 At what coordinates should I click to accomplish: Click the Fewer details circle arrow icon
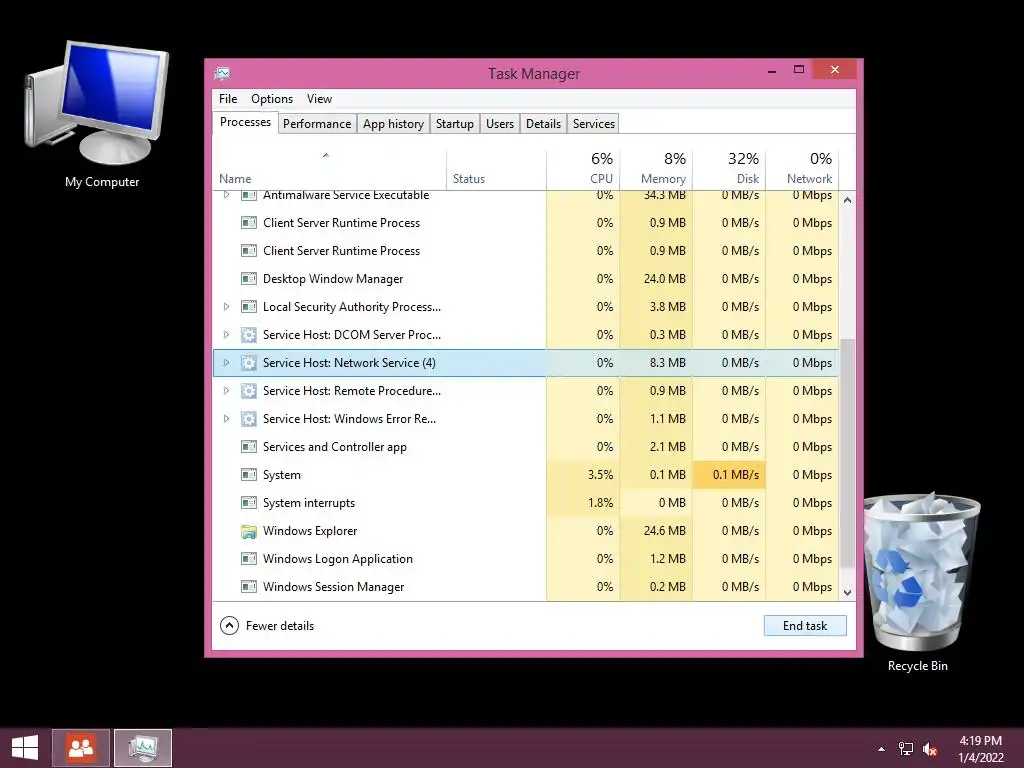tap(229, 626)
